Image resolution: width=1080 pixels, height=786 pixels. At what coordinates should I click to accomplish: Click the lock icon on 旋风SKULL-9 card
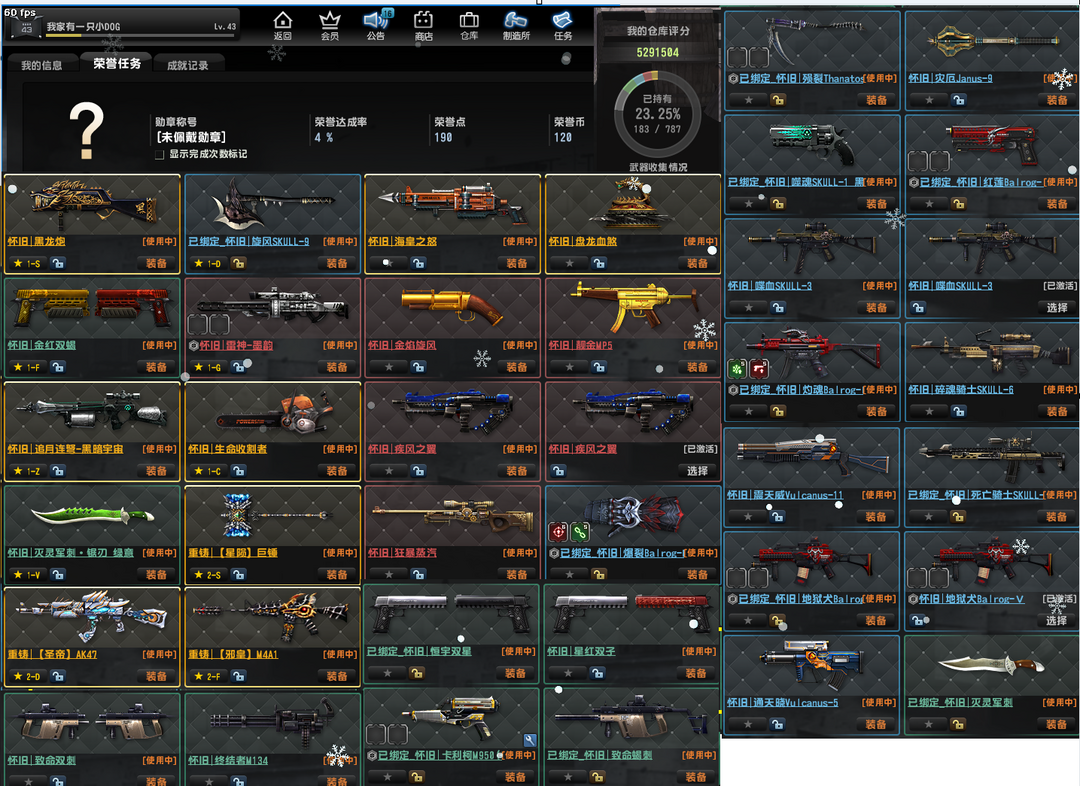tap(238, 263)
